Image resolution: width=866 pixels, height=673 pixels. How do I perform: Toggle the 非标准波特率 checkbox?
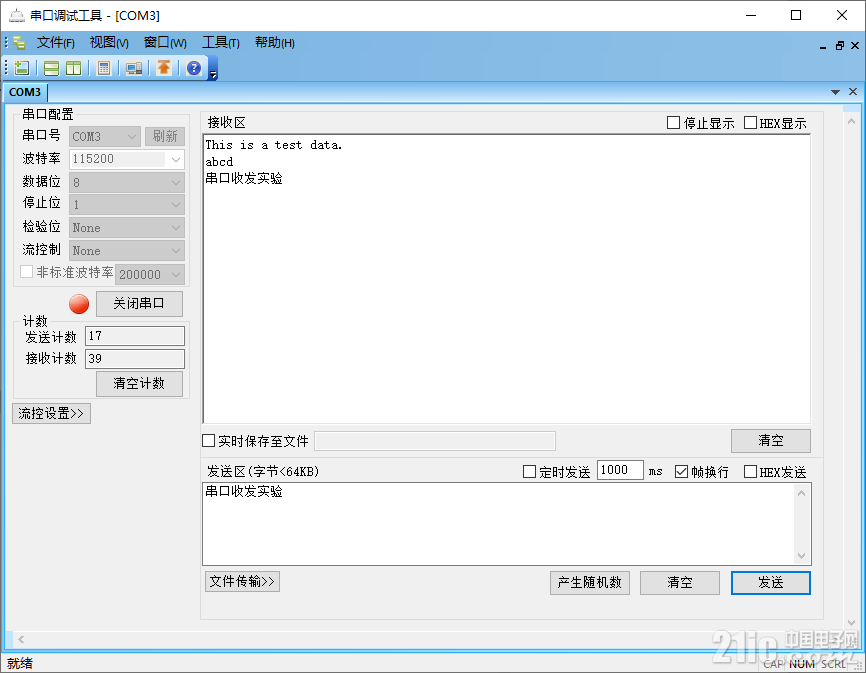pyautogui.click(x=26, y=272)
